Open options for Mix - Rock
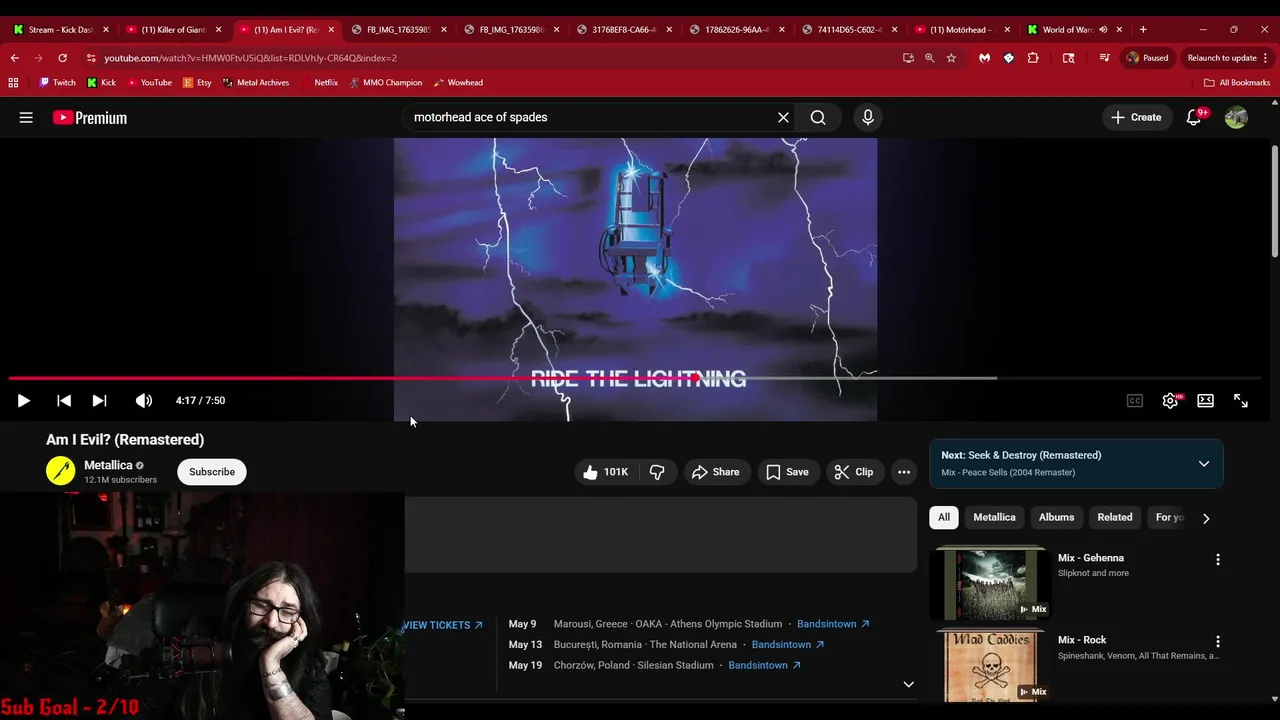1280x720 pixels. point(1217,642)
